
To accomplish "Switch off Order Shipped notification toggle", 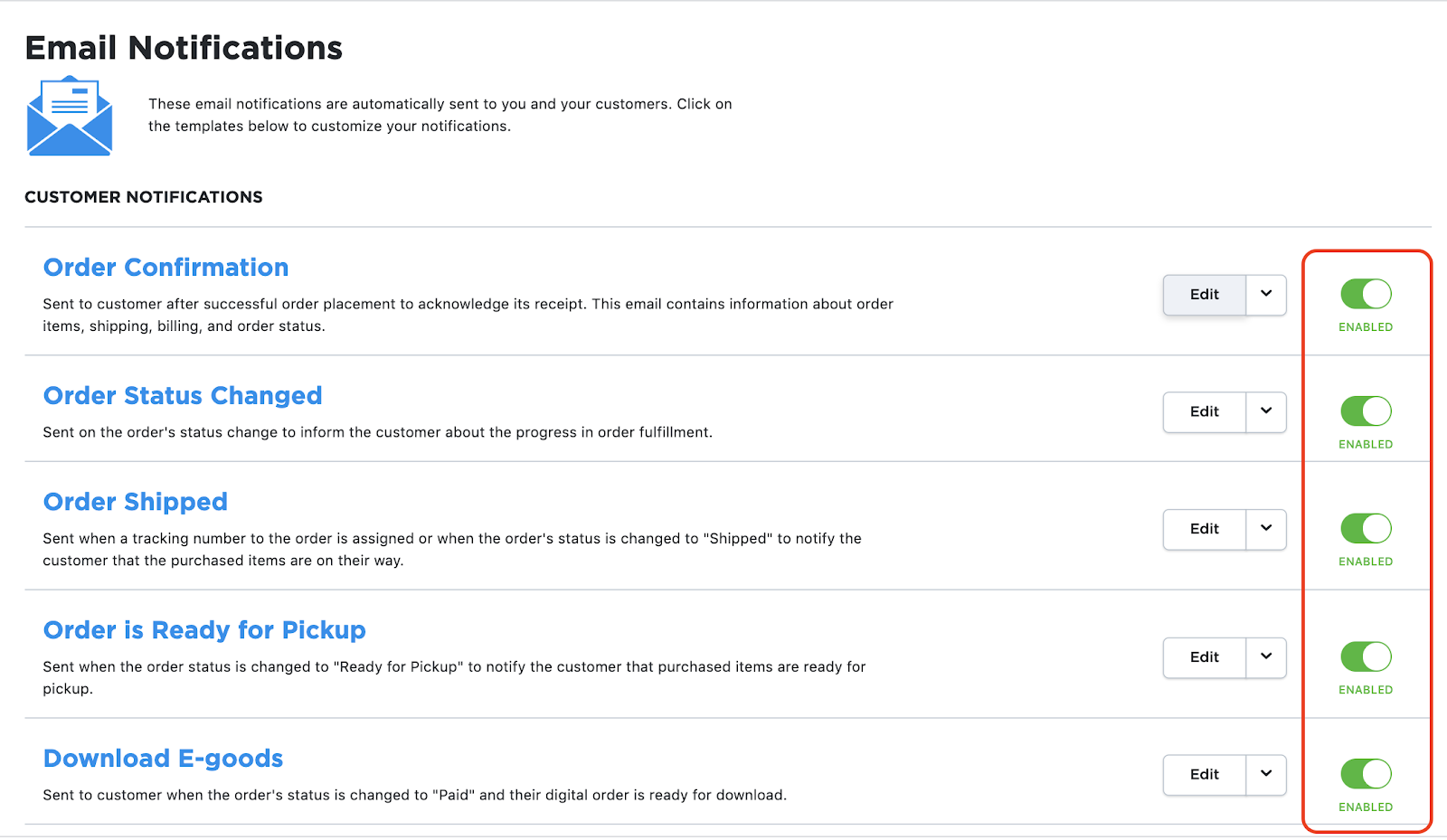I will click(x=1366, y=529).
